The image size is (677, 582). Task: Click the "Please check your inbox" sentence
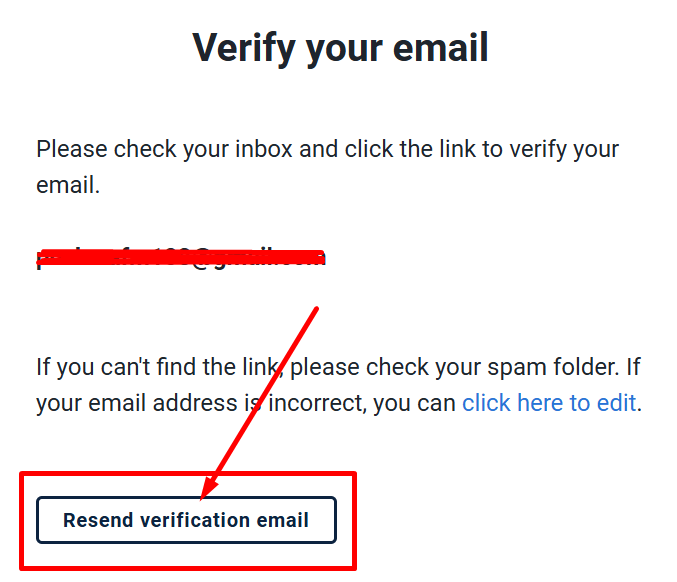click(327, 150)
